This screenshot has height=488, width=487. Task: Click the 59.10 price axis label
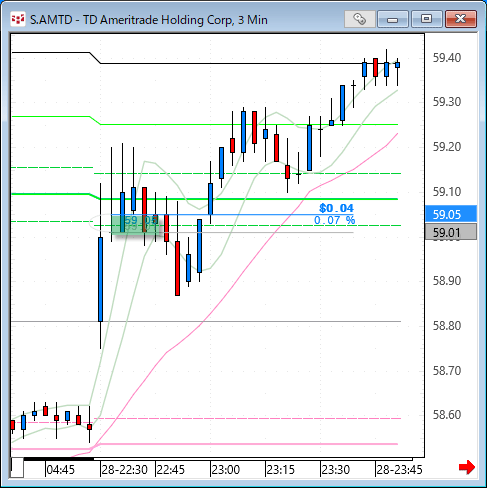tap(447, 192)
